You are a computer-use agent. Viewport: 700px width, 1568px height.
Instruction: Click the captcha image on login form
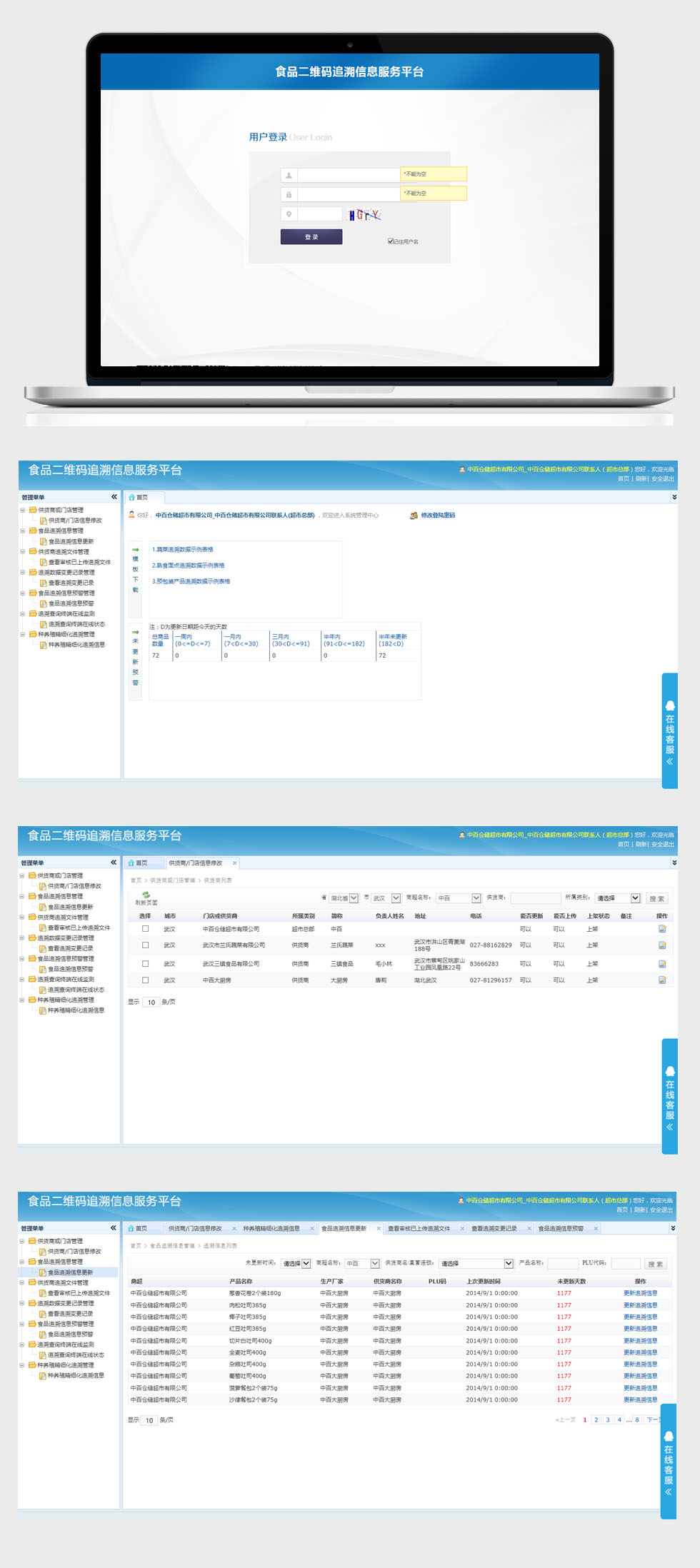pos(364,215)
